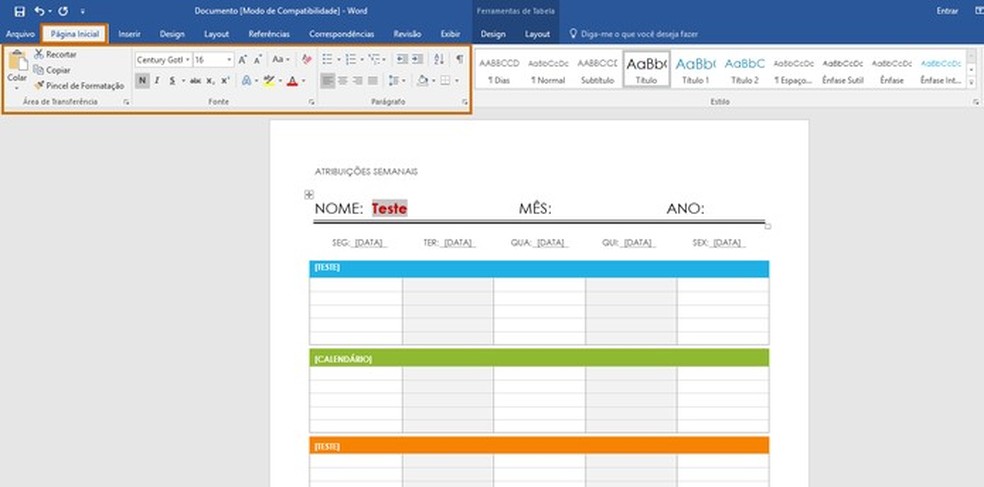
Task: Click the table move handle above NOME
Action: (309, 195)
